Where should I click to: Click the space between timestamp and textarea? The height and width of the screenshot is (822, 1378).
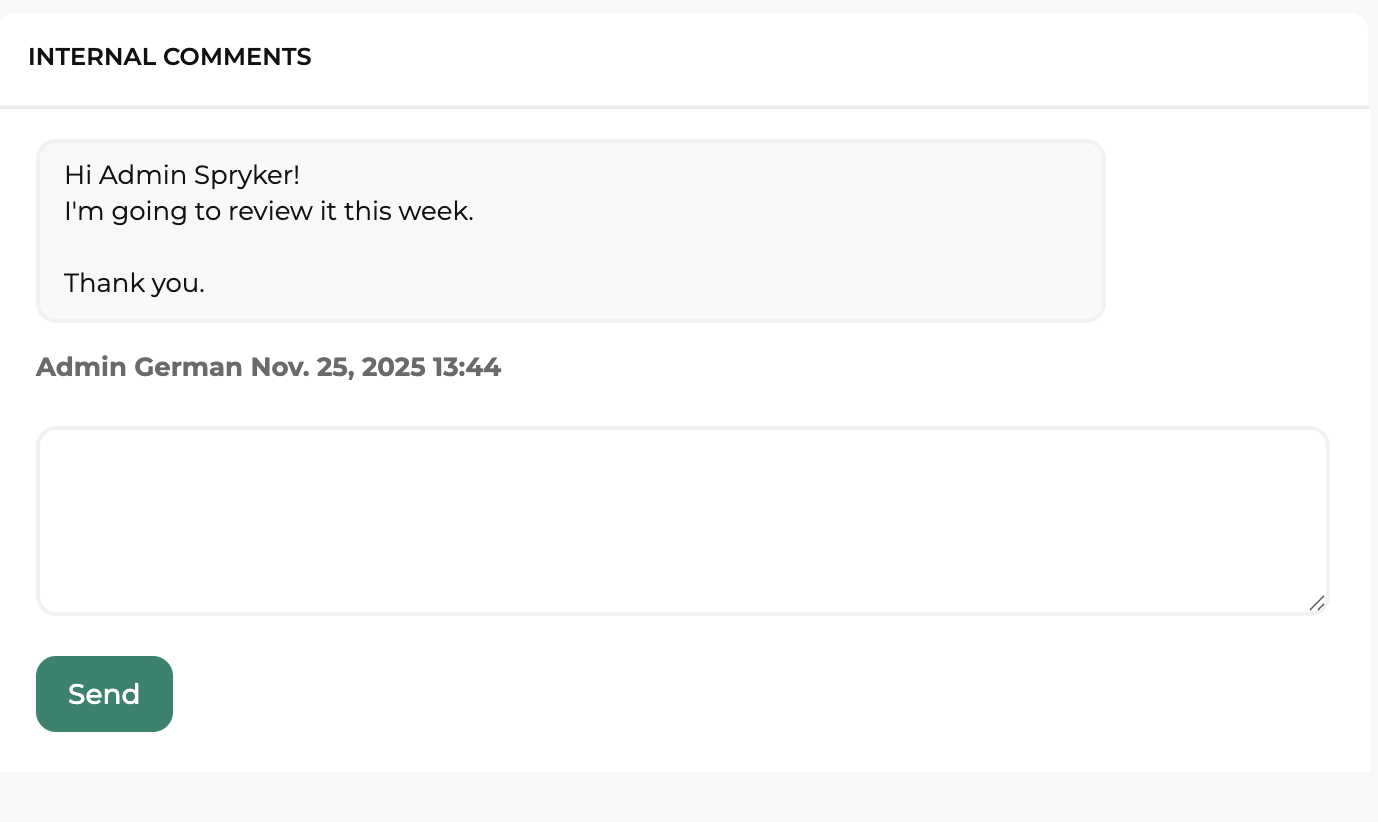pyautogui.click(x=683, y=402)
